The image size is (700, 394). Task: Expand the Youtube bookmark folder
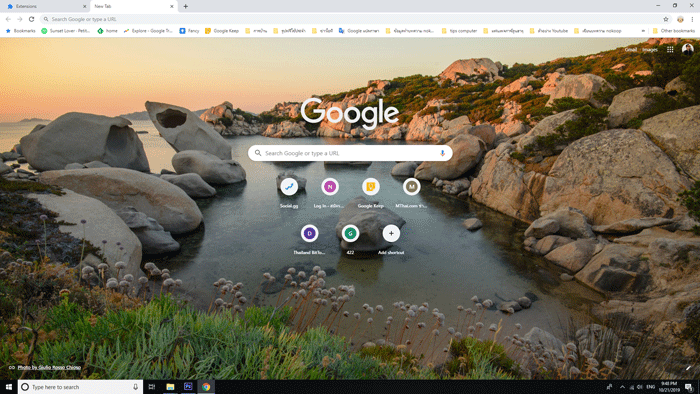click(x=549, y=31)
